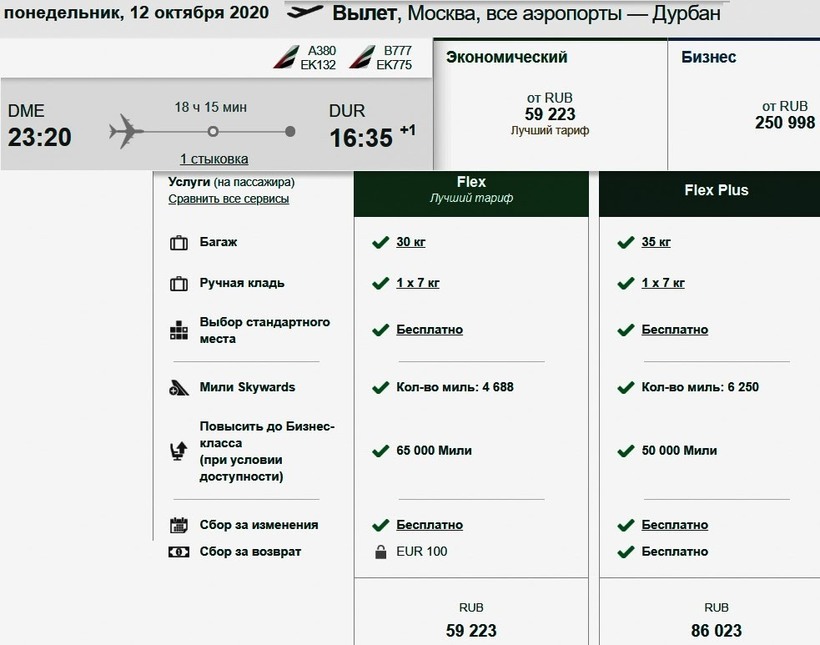Open the '1 стыковка' connection details
The width and height of the screenshot is (820, 645).
[x=214, y=159]
